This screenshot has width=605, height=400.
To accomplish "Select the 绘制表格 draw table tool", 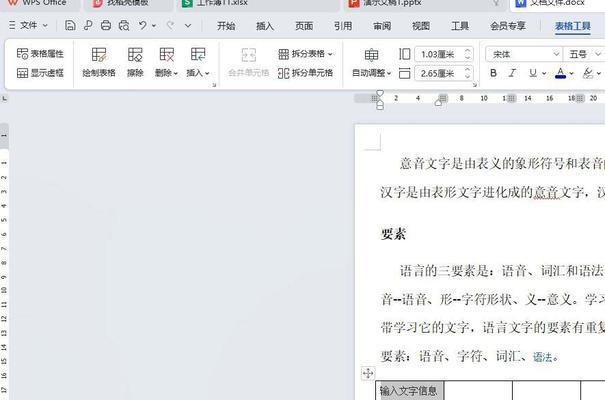I will point(99,62).
